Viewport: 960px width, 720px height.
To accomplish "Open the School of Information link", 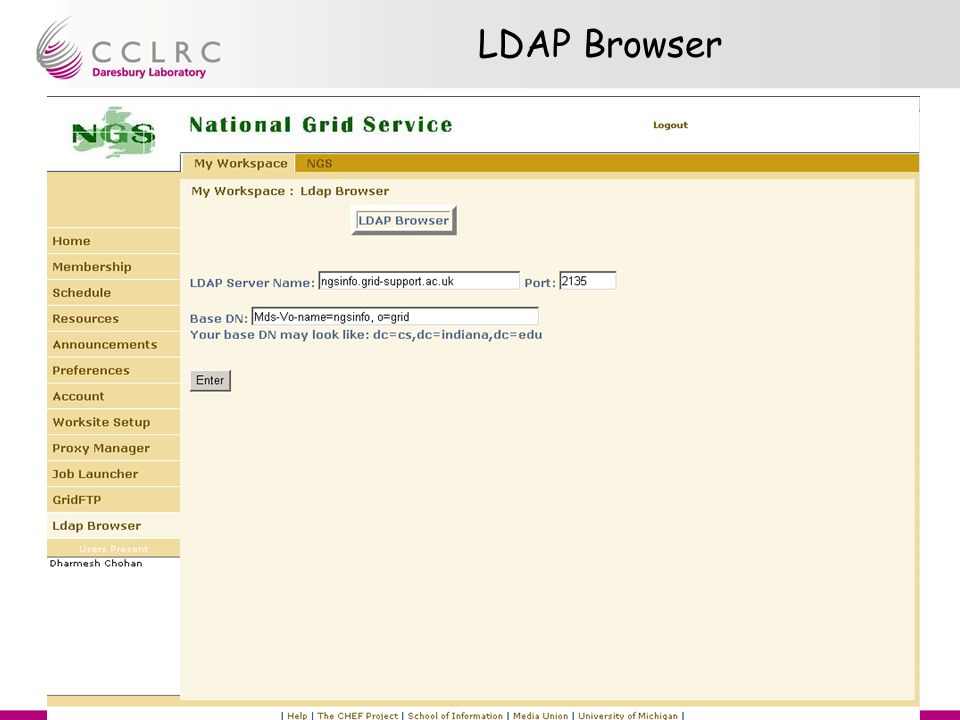I will (455, 715).
